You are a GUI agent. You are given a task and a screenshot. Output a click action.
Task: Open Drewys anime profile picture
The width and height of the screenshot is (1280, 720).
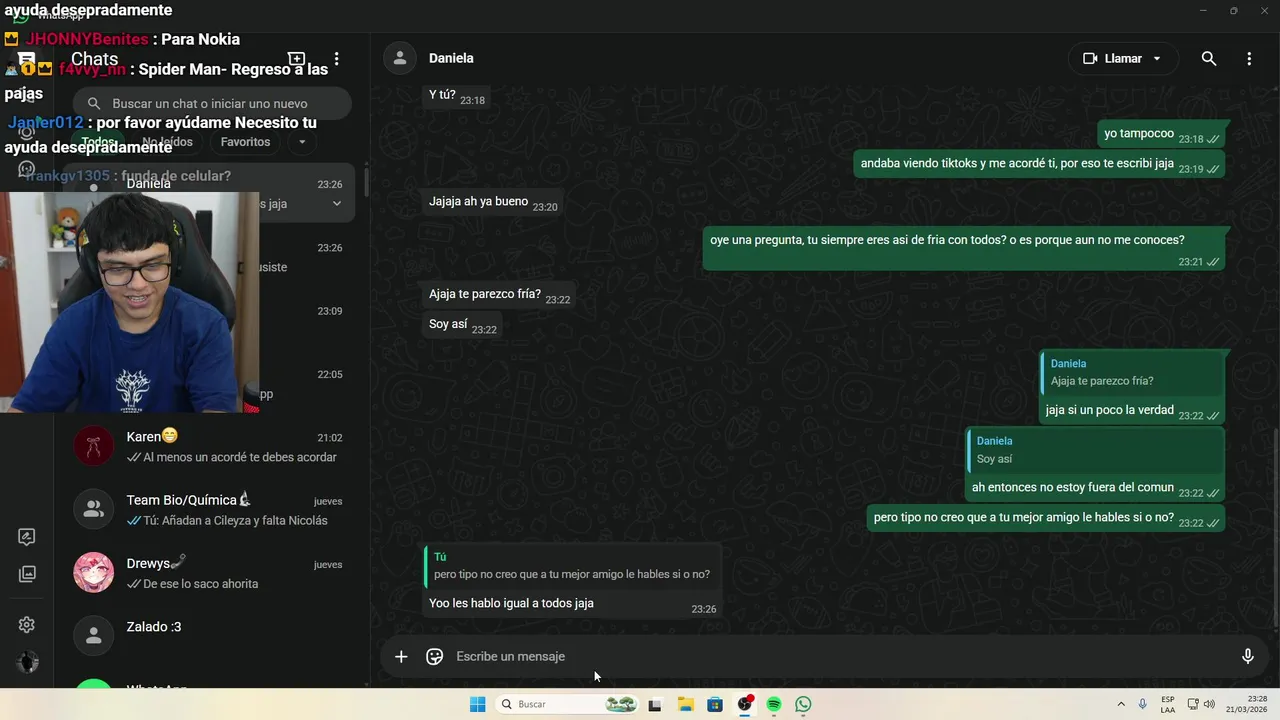click(x=94, y=572)
